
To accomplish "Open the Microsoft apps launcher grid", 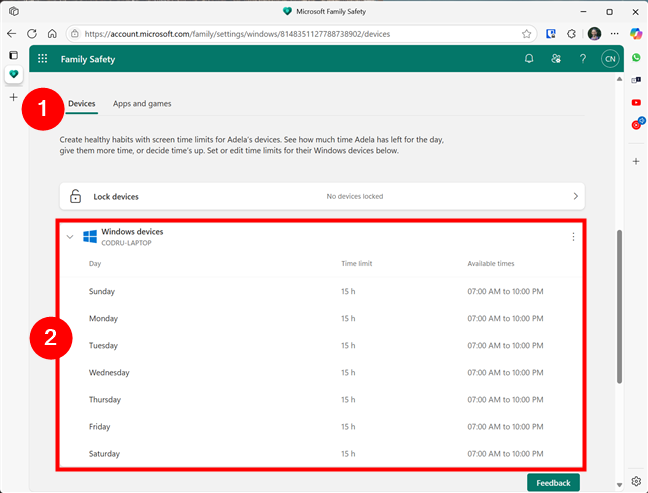I will pyautogui.click(x=43, y=59).
